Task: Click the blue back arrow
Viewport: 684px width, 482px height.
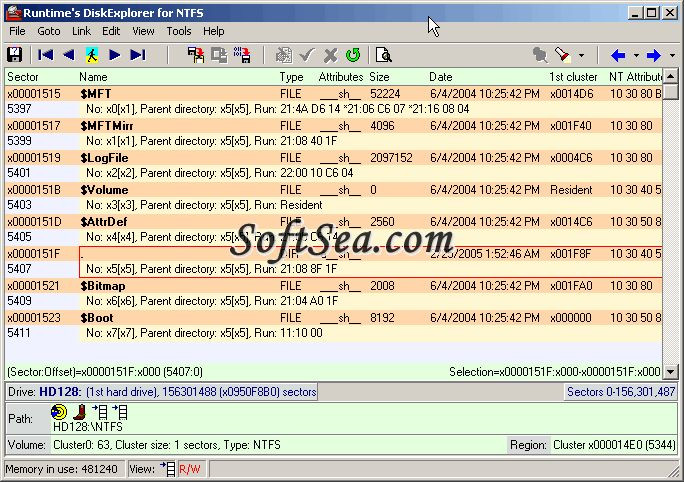Action: [x=618, y=55]
